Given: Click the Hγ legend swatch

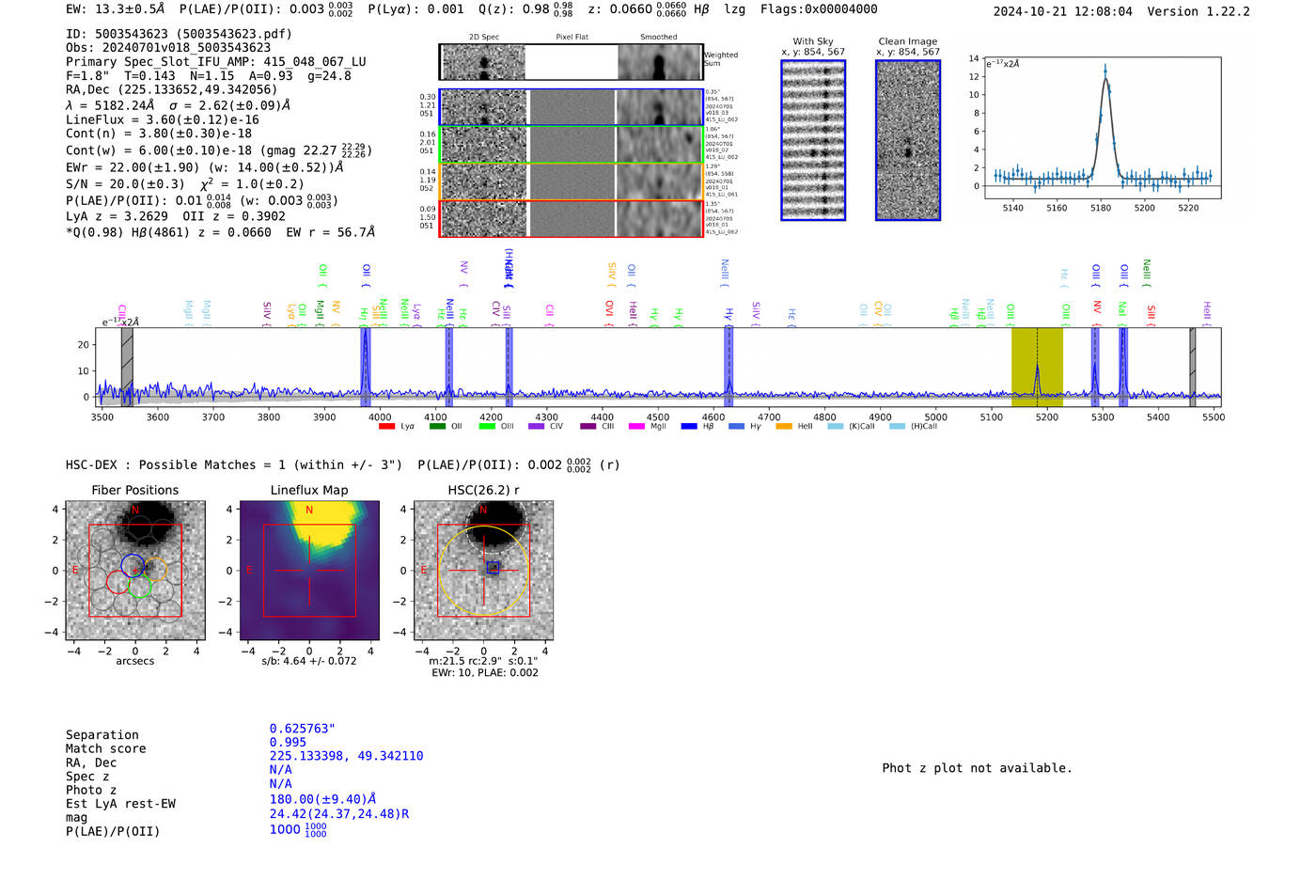Looking at the screenshot, I should click(x=736, y=426).
